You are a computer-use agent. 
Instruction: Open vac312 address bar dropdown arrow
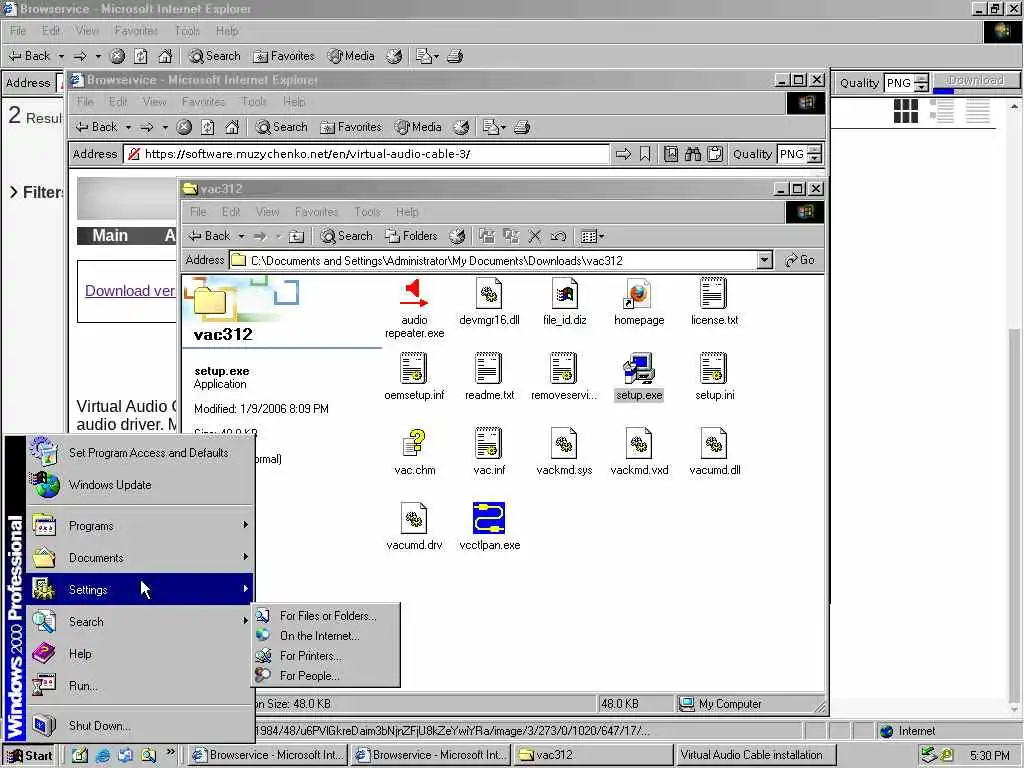coord(765,260)
